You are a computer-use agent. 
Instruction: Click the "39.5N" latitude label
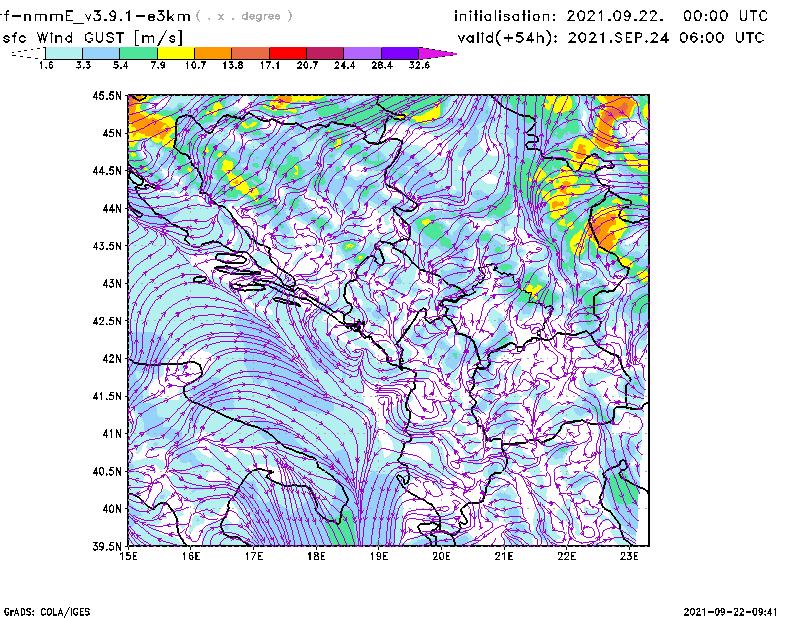click(x=107, y=547)
